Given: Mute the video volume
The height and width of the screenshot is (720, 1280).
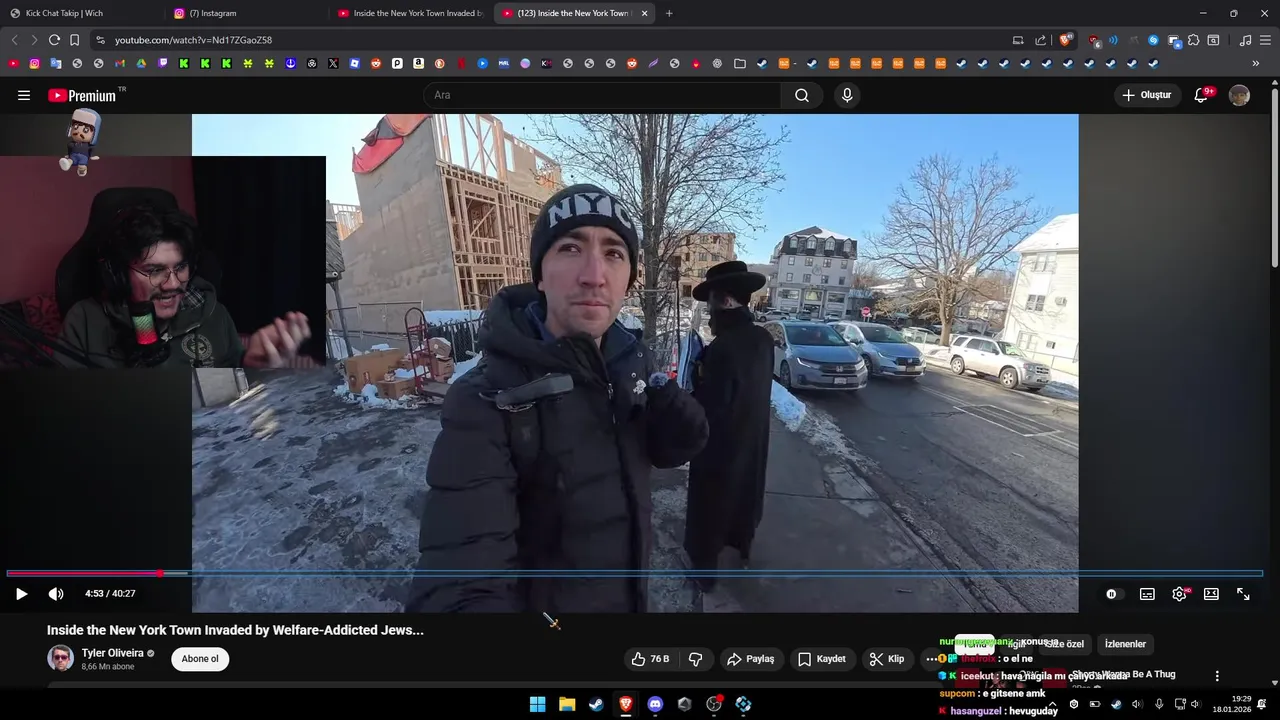Looking at the screenshot, I should click(56, 594).
